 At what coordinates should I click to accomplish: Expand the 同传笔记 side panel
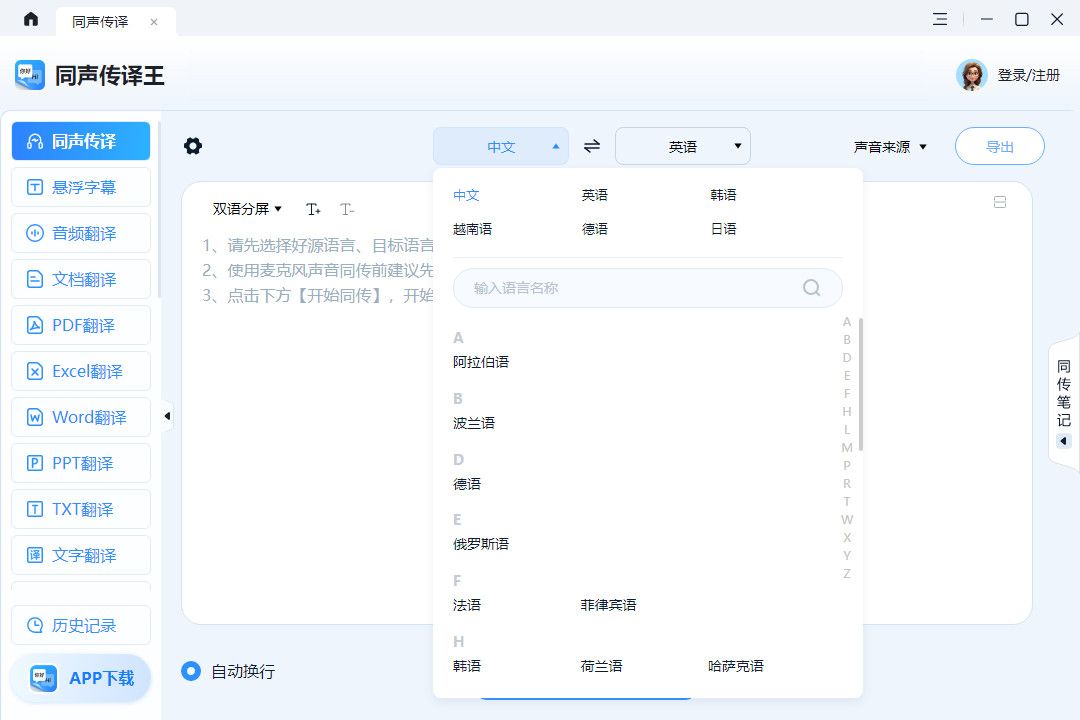coord(1063,403)
